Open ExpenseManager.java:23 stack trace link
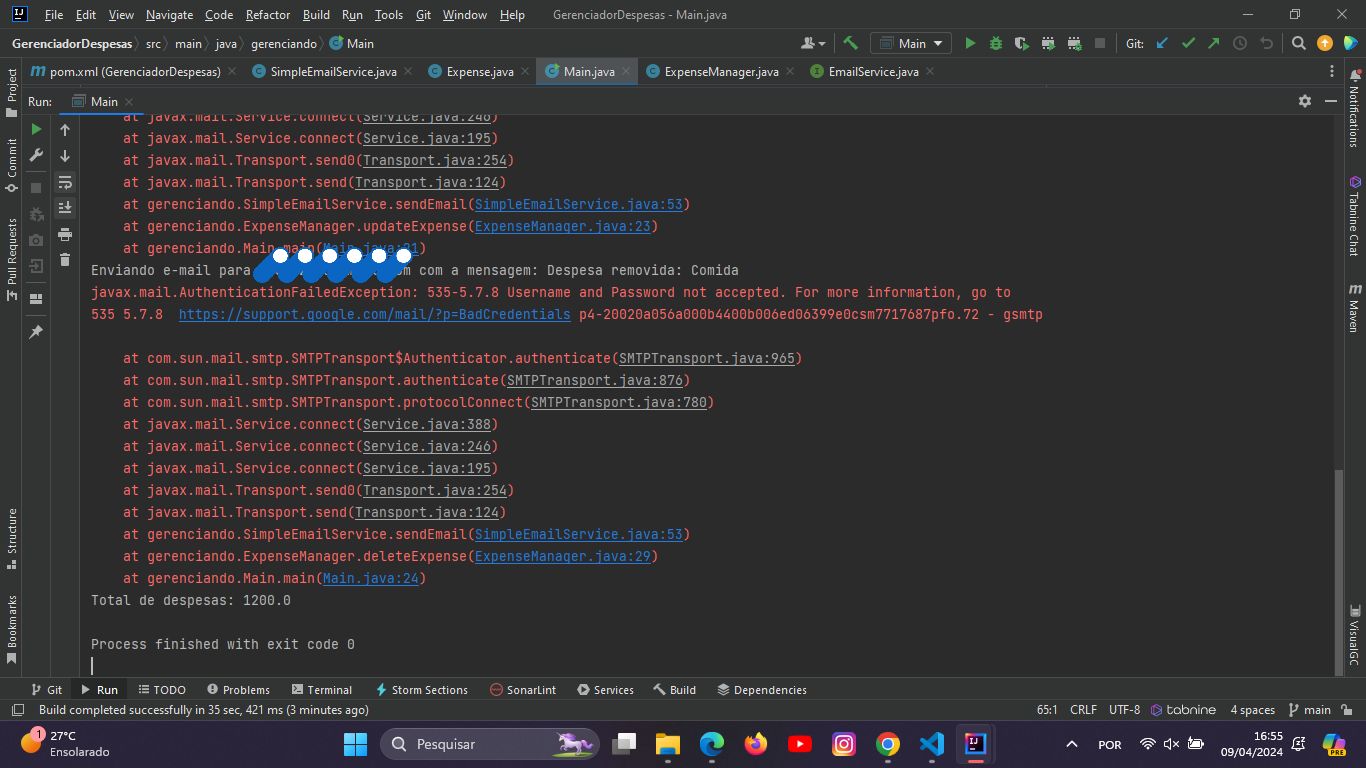This screenshot has width=1366, height=768. click(562, 227)
